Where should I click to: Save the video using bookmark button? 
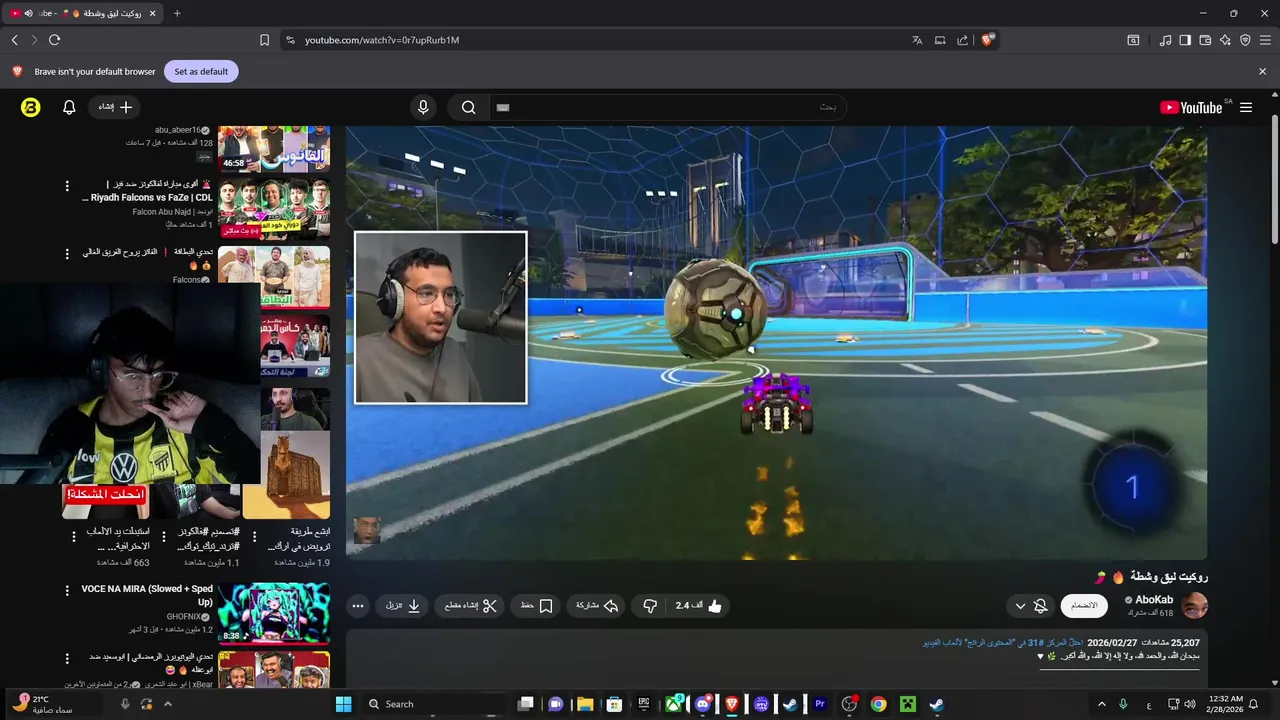(536, 606)
